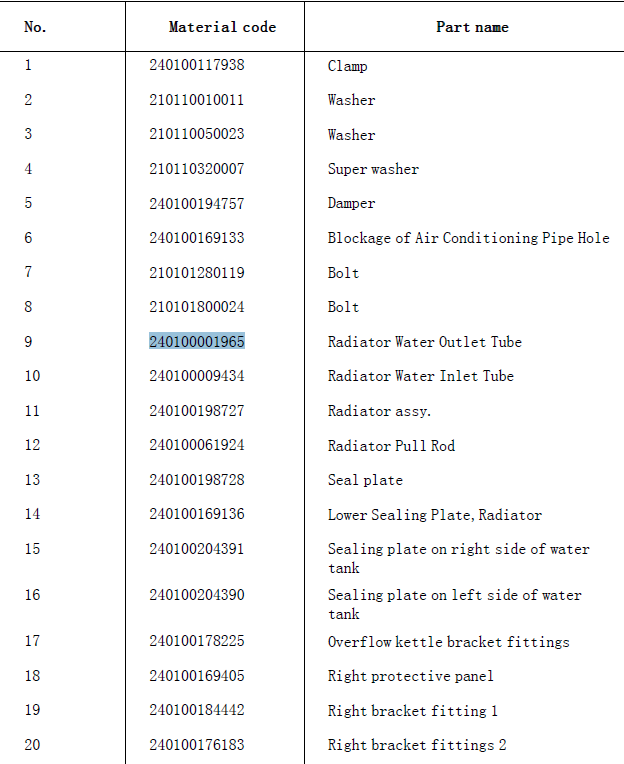
Task: Click material code 240100176183
Action: point(197,745)
